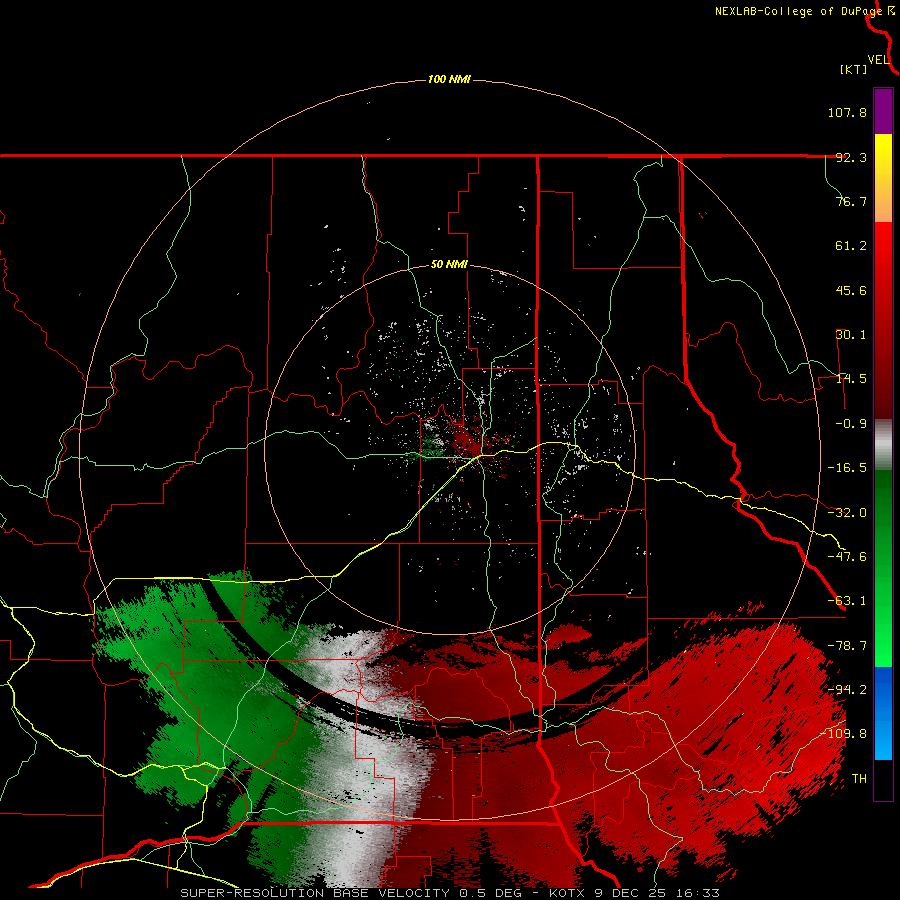The height and width of the screenshot is (900, 900).
Task: Select the -109.8 legend value
Action: coord(843,734)
